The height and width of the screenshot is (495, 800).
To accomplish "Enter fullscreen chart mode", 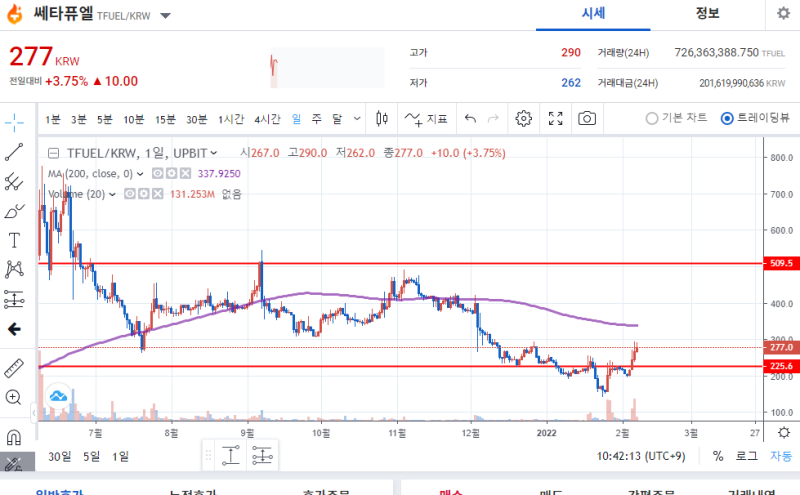I will 556,118.
